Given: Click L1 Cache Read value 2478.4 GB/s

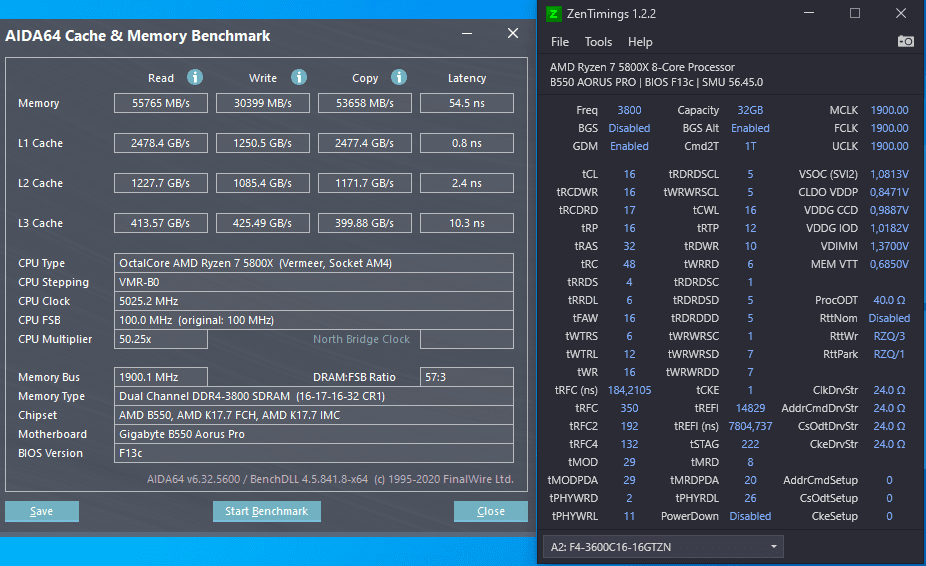Looking at the screenshot, I should click(x=161, y=143).
